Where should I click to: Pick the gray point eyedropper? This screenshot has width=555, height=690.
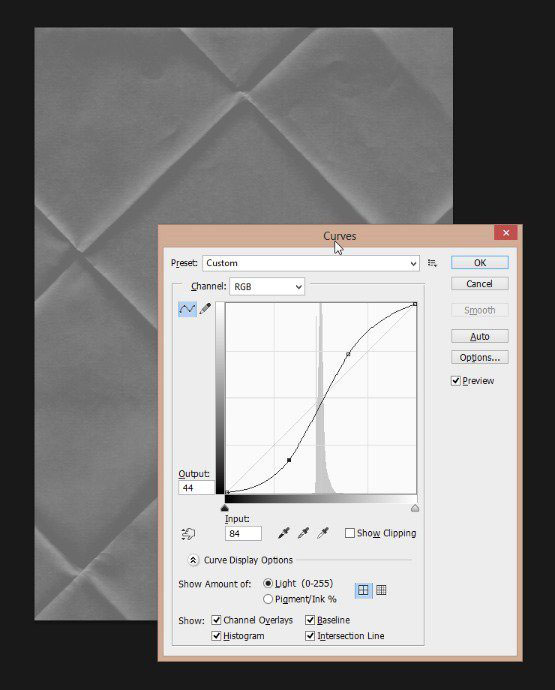[x=303, y=533]
